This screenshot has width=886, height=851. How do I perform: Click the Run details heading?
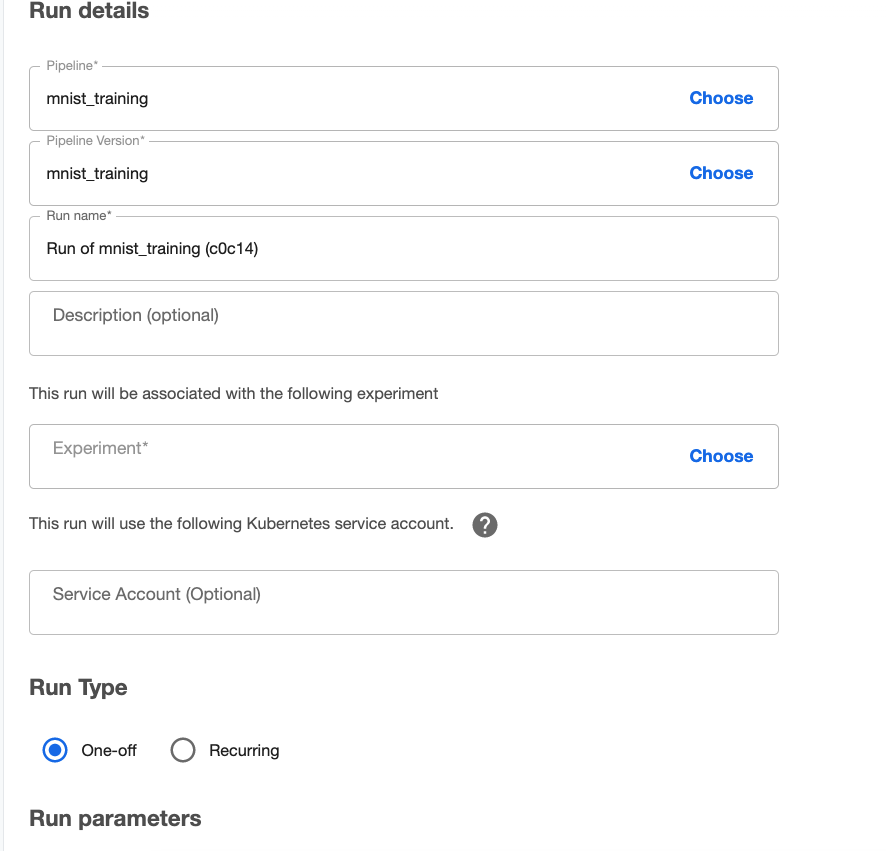[x=89, y=12]
